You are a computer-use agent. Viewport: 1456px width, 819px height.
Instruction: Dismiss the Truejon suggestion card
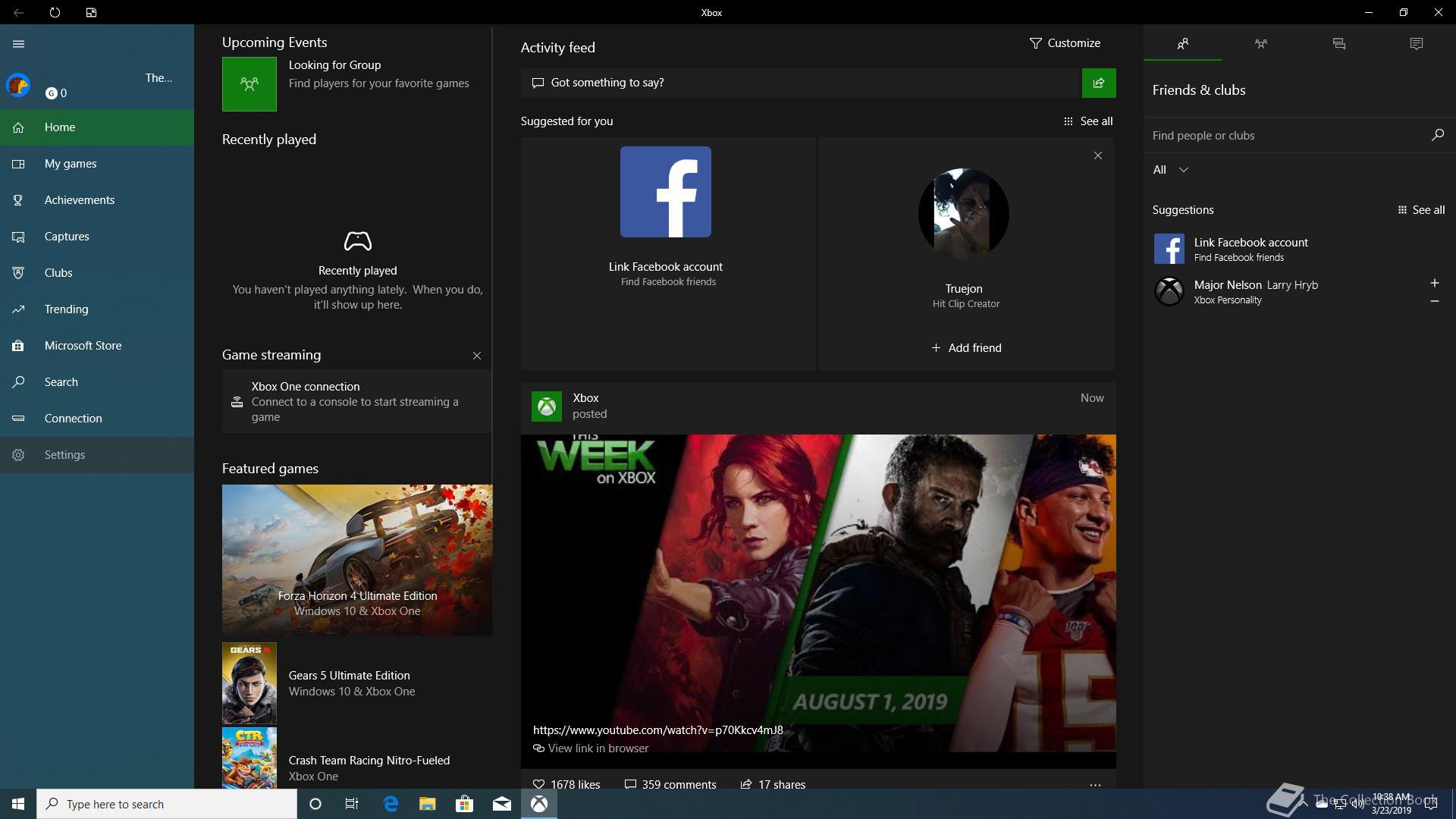coord(1098,155)
